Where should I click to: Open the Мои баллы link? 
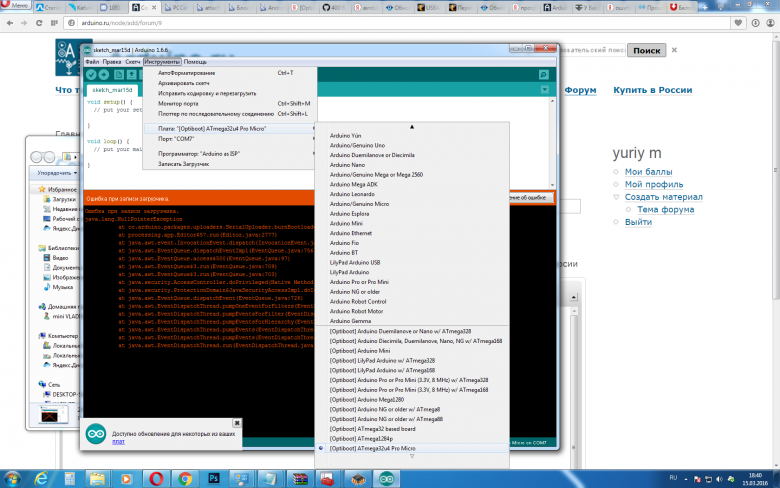click(649, 172)
